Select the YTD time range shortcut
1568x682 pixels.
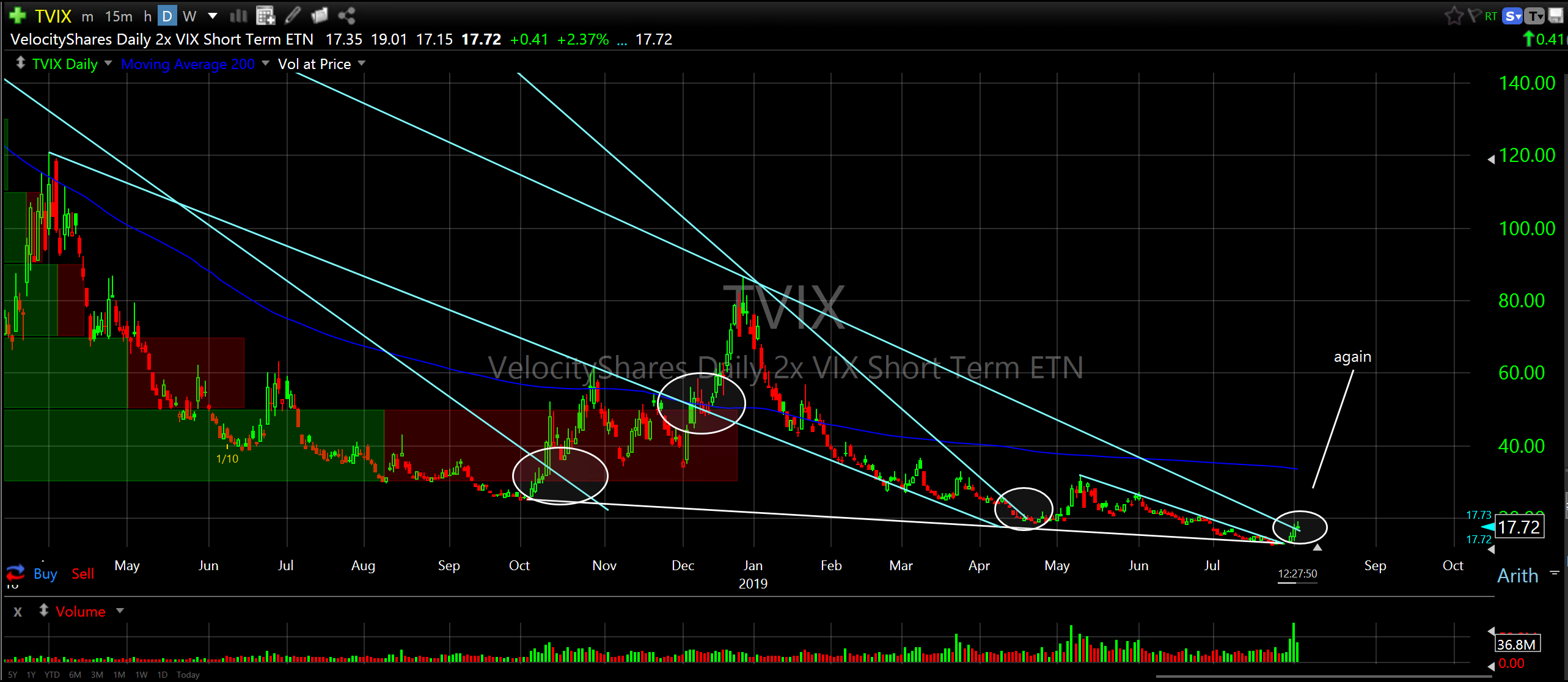tap(52, 675)
